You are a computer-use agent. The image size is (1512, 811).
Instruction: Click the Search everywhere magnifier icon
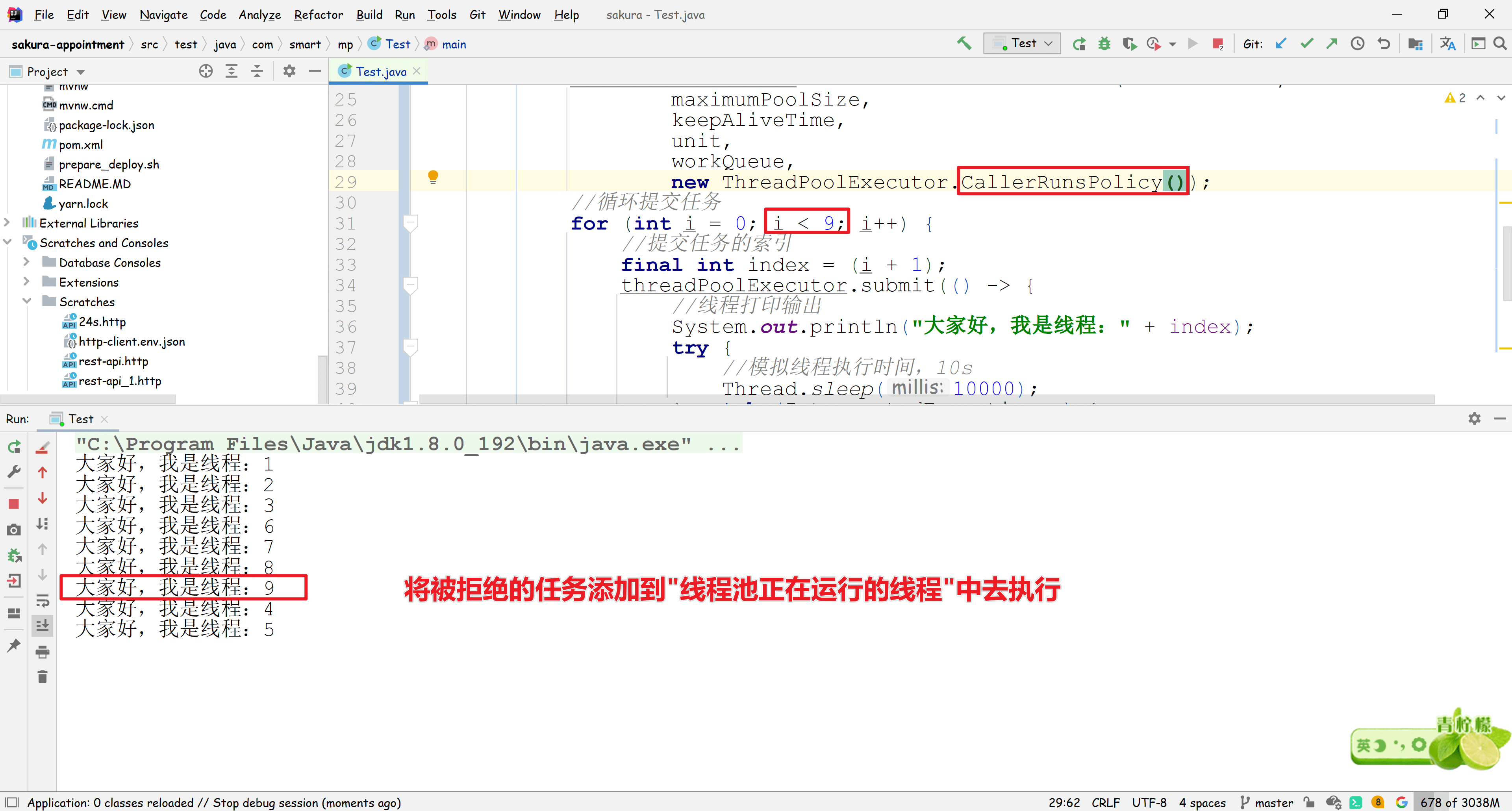[x=1500, y=43]
